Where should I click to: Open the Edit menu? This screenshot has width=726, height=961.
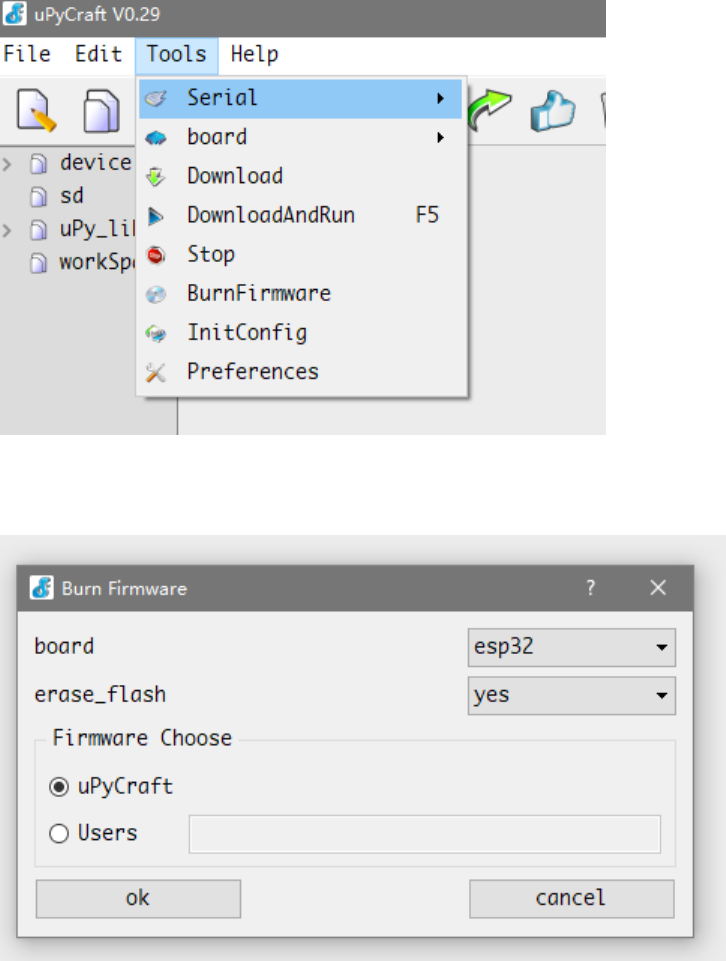99,54
